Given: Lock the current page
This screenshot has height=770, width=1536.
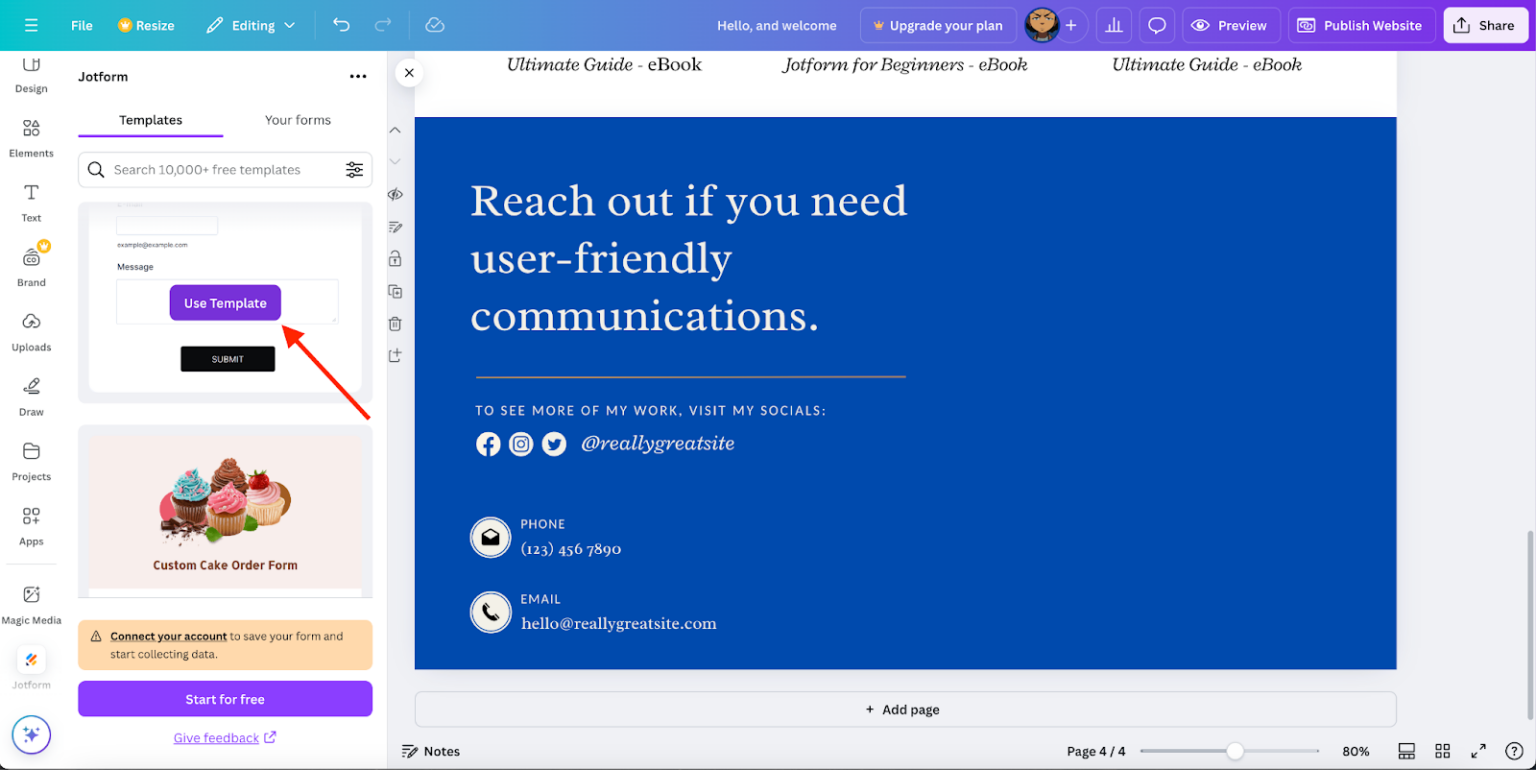Looking at the screenshot, I should click(395, 258).
